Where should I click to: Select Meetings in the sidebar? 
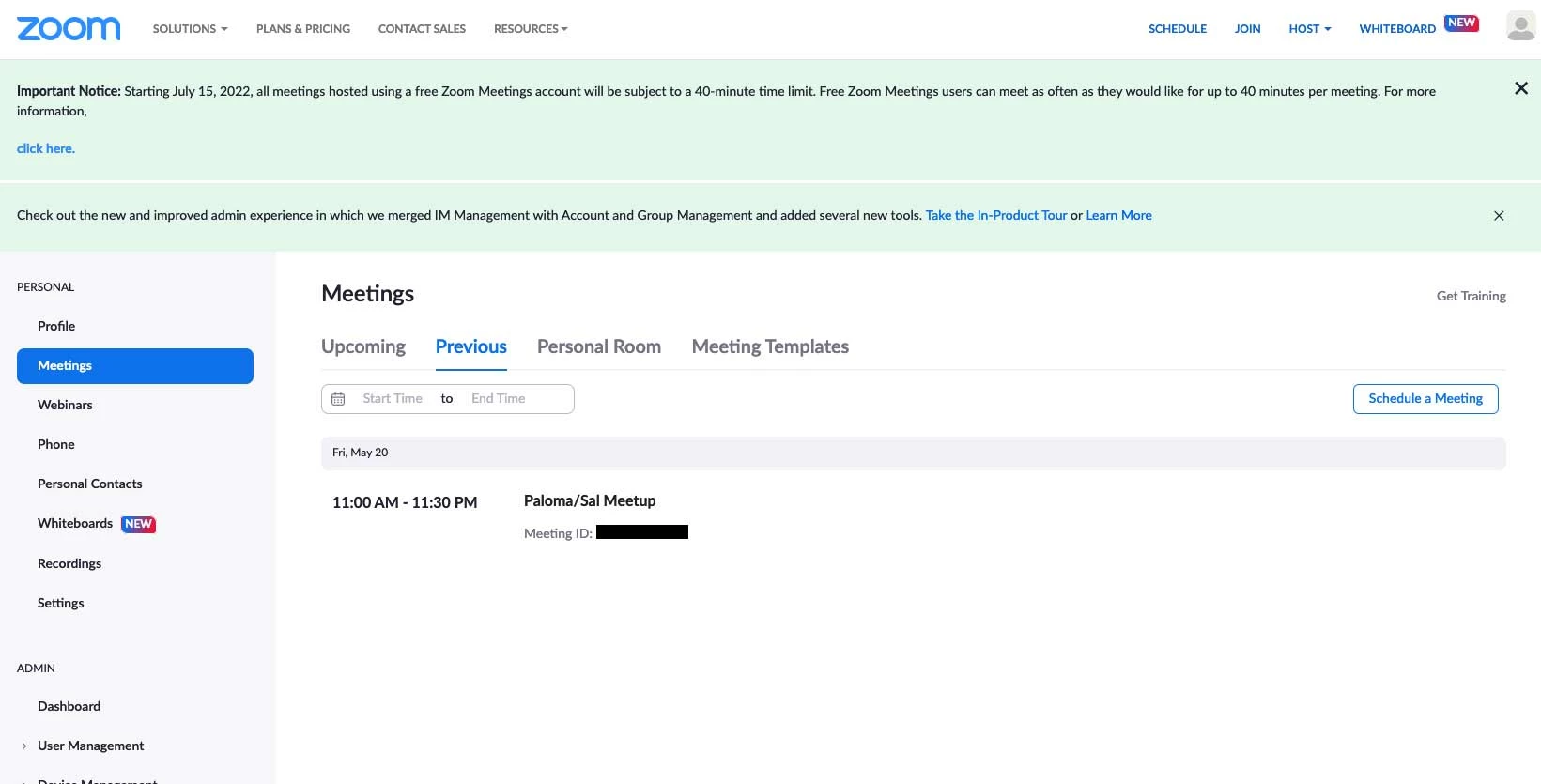click(x=135, y=366)
